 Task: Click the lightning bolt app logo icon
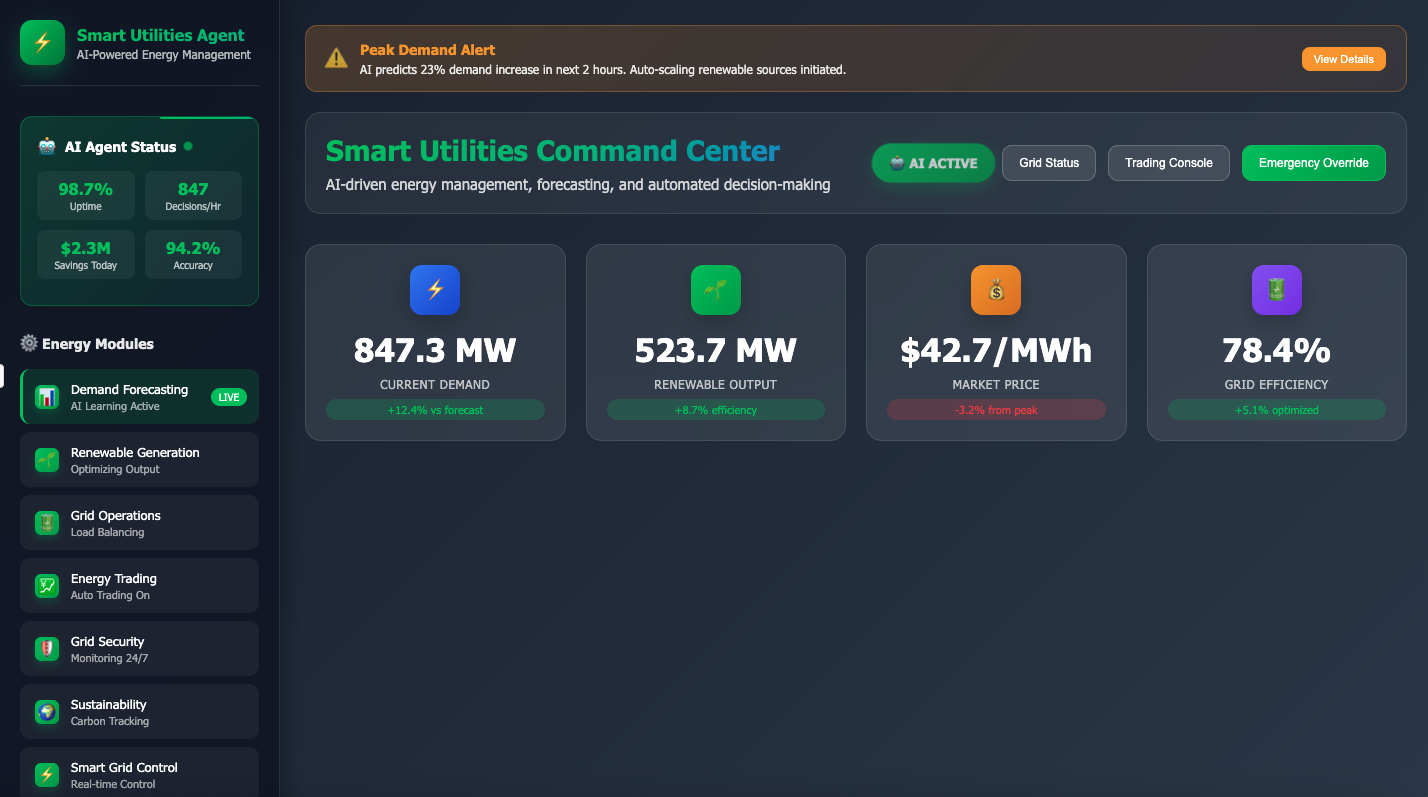42,43
